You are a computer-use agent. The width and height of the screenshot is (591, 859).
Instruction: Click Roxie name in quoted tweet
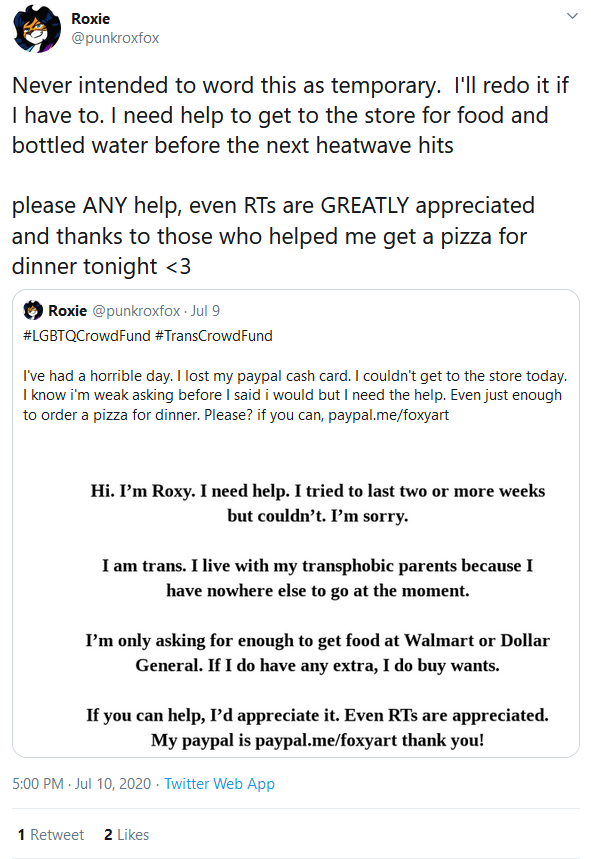coord(67,311)
